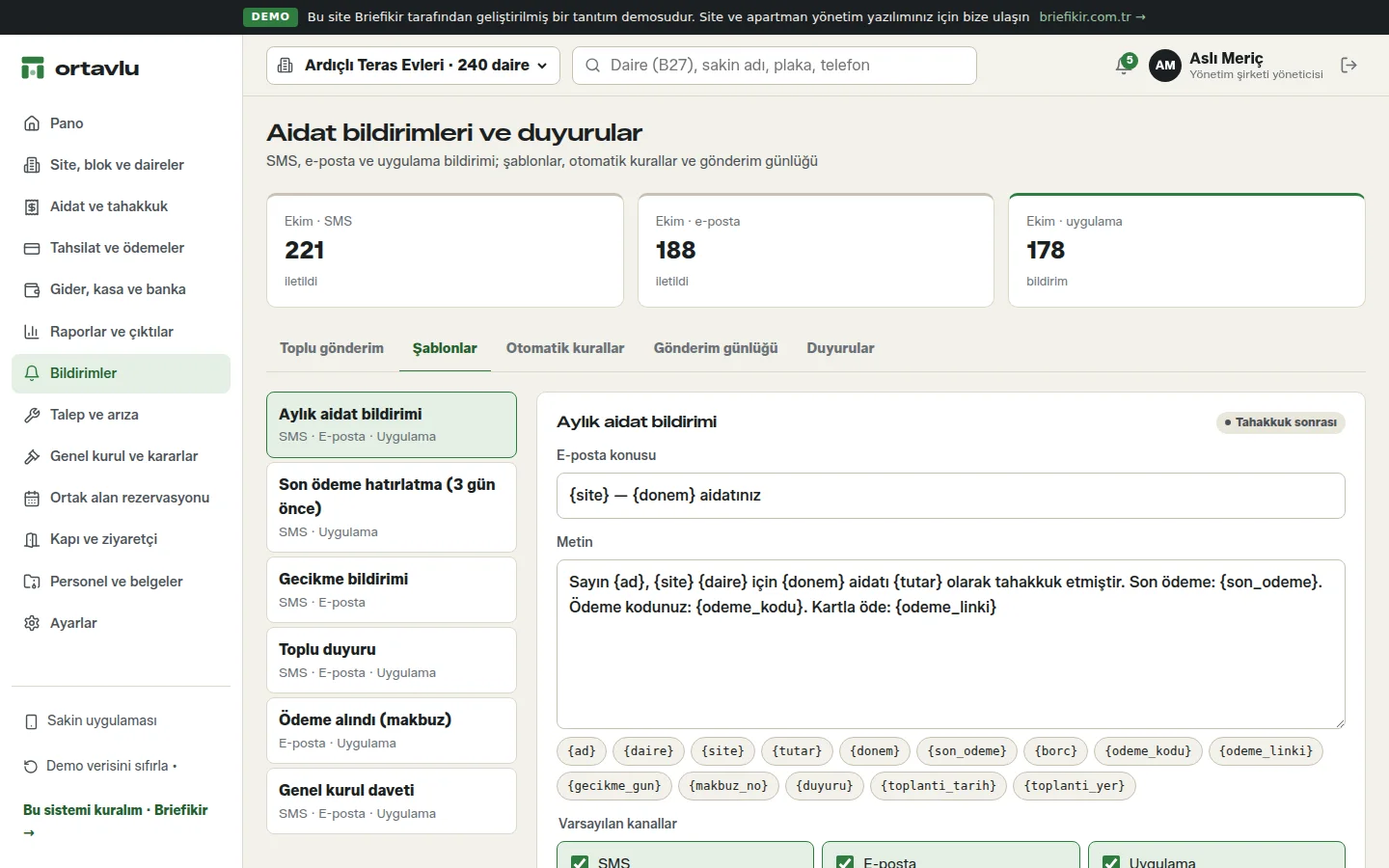Screen dimensions: 1389x868
Task: Open Pano via its home icon
Action: [32, 123]
